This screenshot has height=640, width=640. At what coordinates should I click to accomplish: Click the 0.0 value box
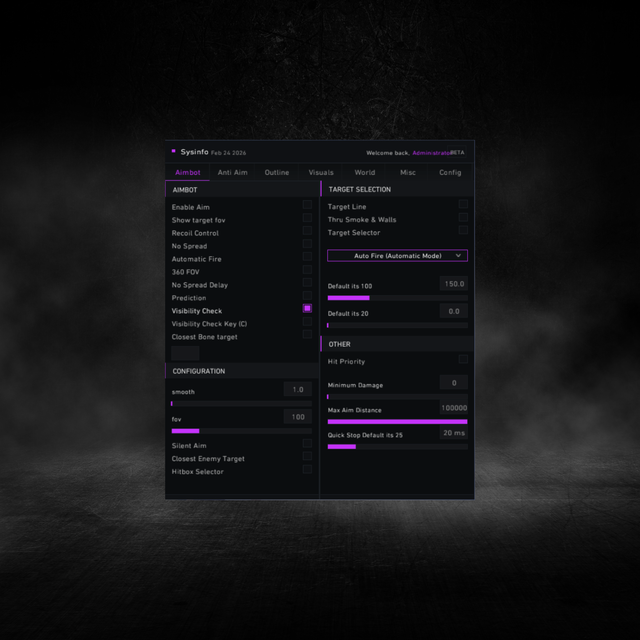tap(454, 311)
